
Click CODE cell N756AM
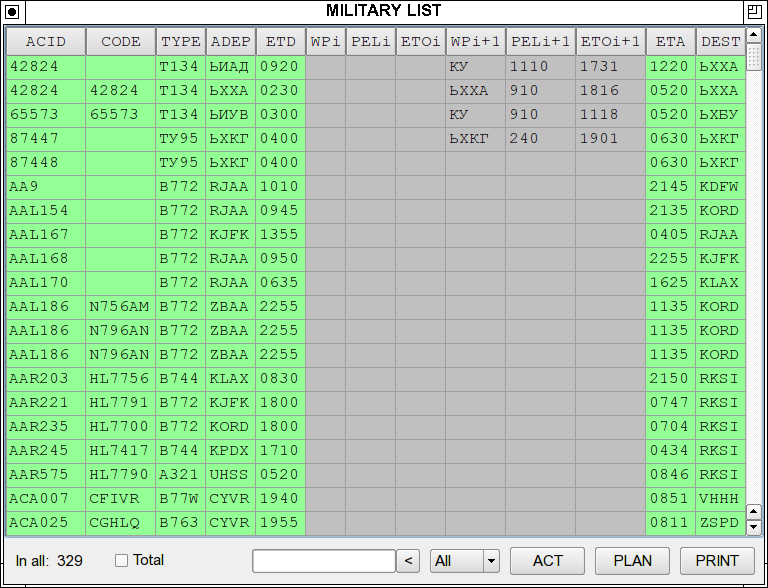[121, 307]
